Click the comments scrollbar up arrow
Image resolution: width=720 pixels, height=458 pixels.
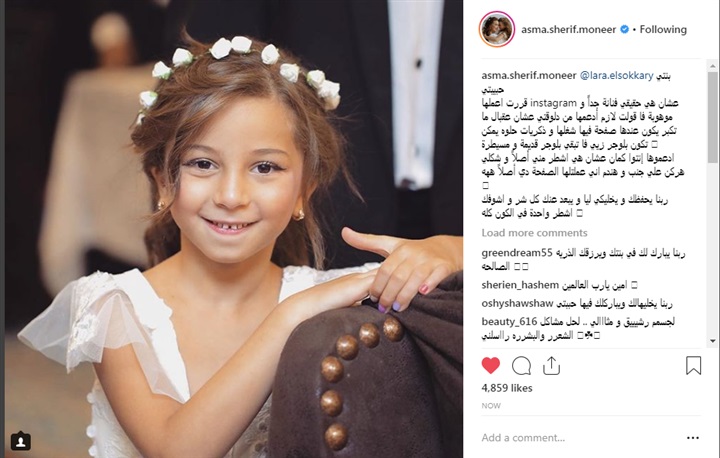[713, 66]
